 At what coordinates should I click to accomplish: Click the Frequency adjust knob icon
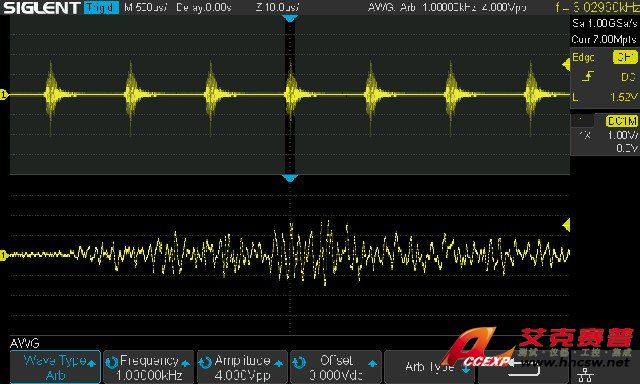click(x=112, y=362)
